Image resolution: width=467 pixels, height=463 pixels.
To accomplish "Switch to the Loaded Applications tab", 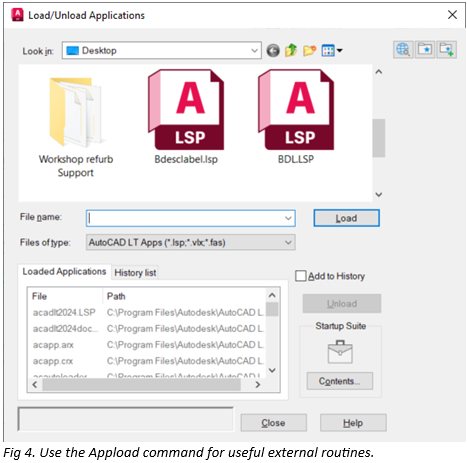I will pyautogui.click(x=64, y=272).
